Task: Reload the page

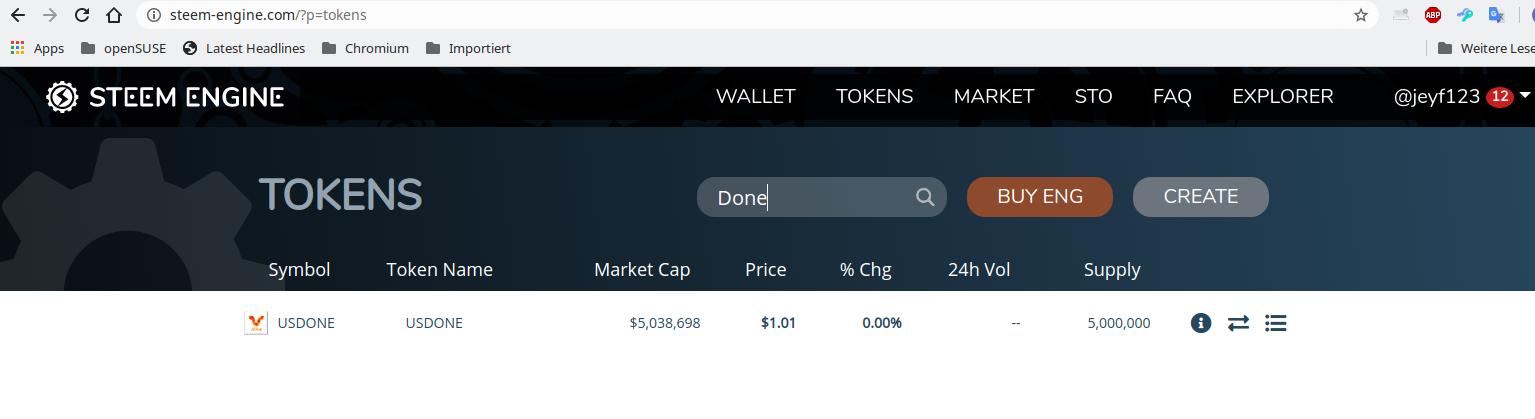Action: pyautogui.click(x=82, y=15)
